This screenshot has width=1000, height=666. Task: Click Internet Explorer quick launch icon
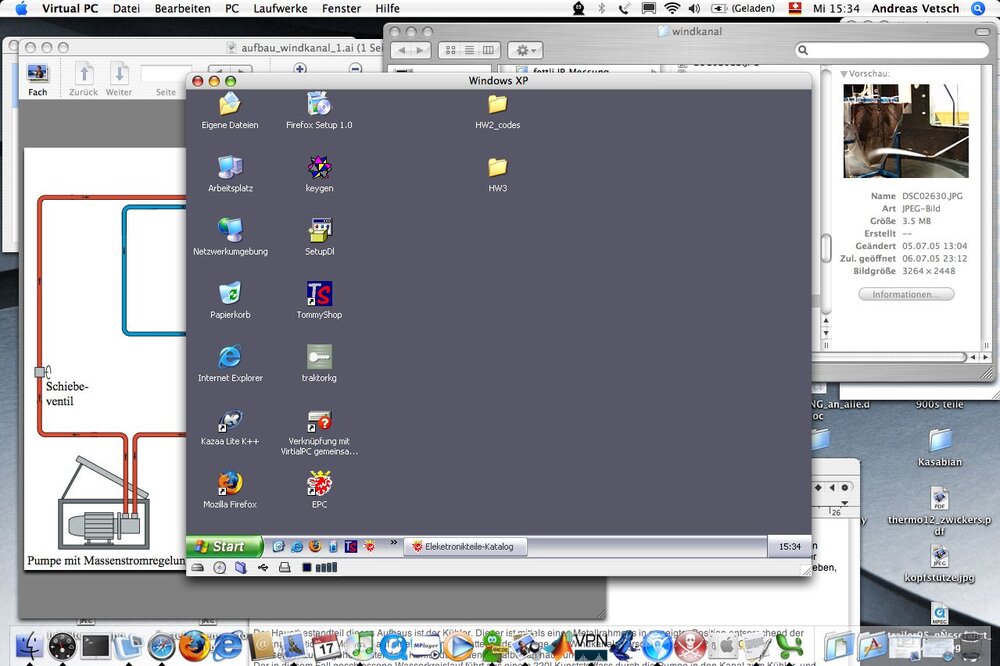(297, 547)
